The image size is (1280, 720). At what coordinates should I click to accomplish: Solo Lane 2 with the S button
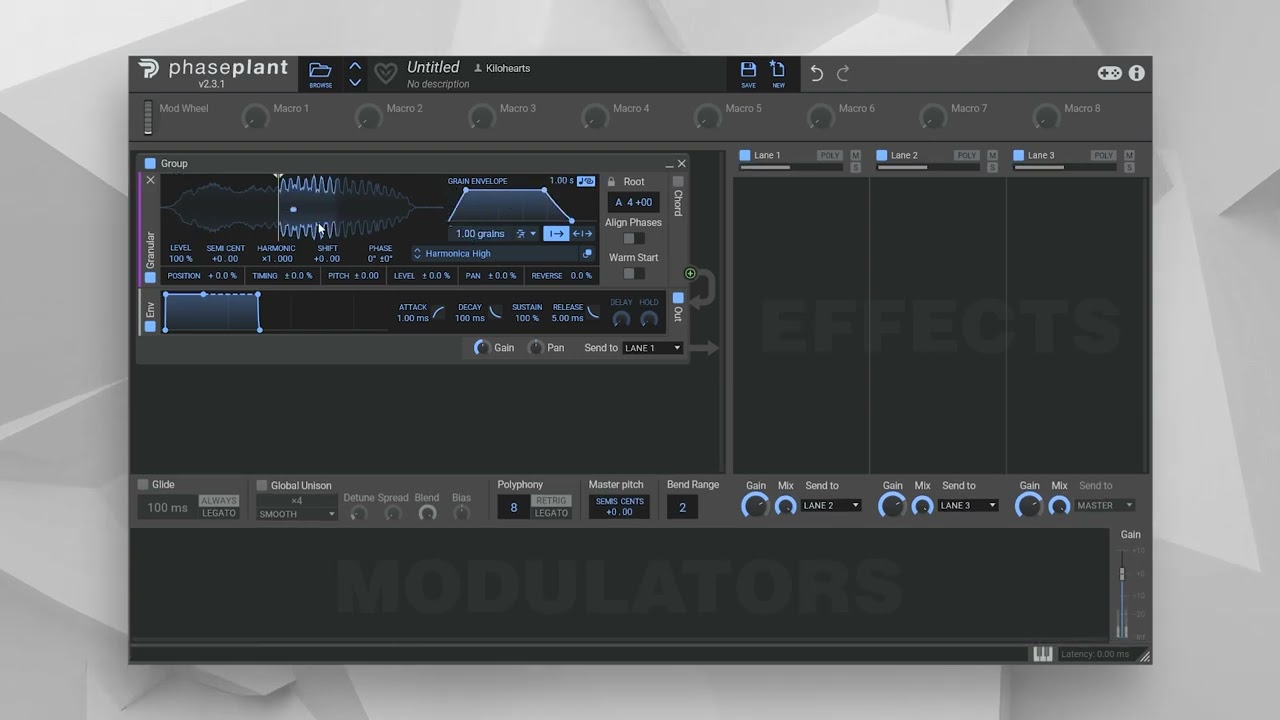click(992, 167)
